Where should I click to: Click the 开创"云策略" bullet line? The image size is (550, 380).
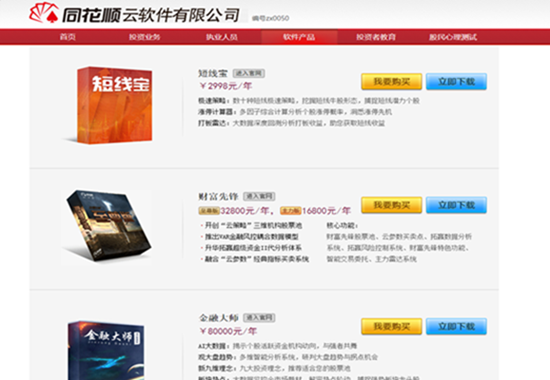251,225
